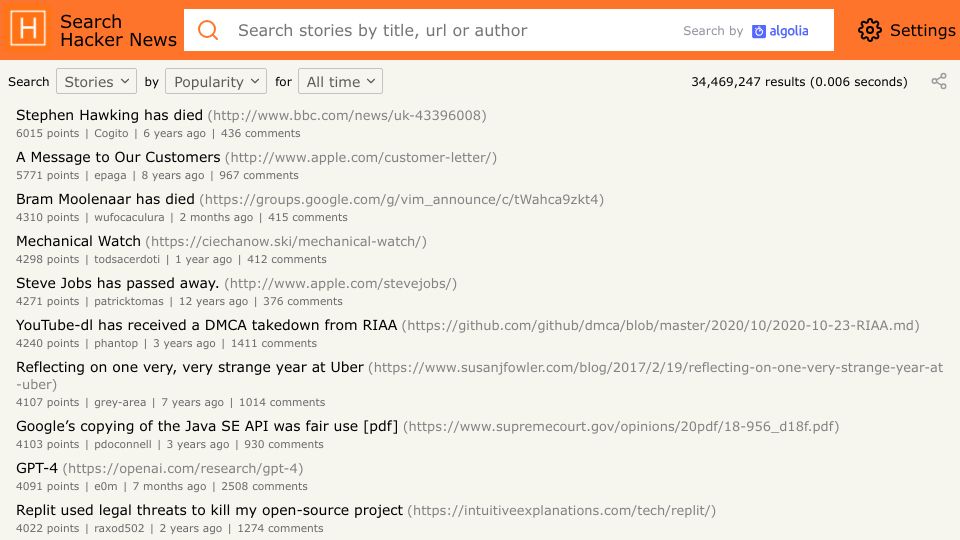Screen dimensions: 960x540
Task: Click 6015 points on Hawking story
Action: point(48,133)
